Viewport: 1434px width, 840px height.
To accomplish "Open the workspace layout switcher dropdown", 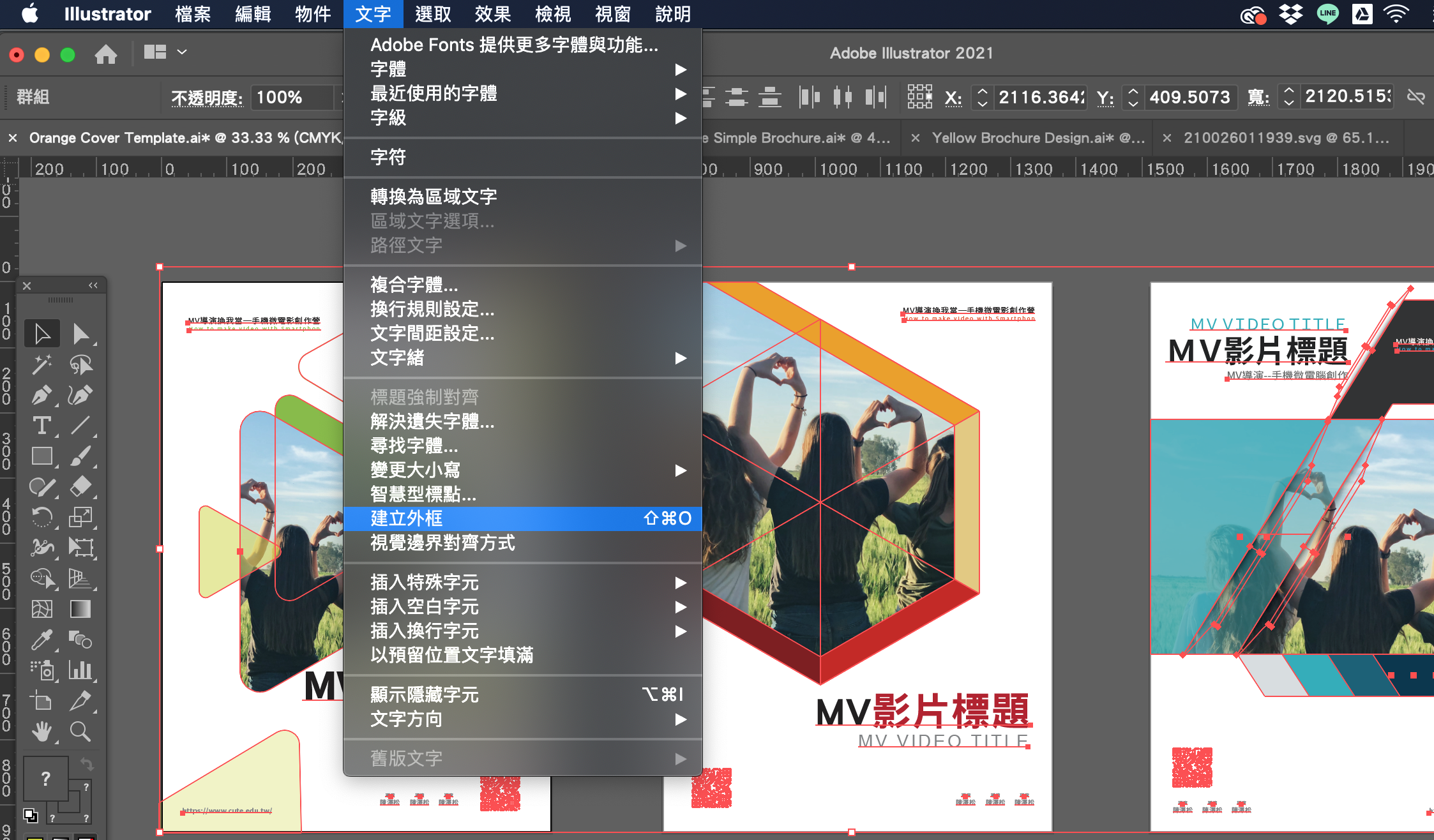I will pyautogui.click(x=164, y=52).
